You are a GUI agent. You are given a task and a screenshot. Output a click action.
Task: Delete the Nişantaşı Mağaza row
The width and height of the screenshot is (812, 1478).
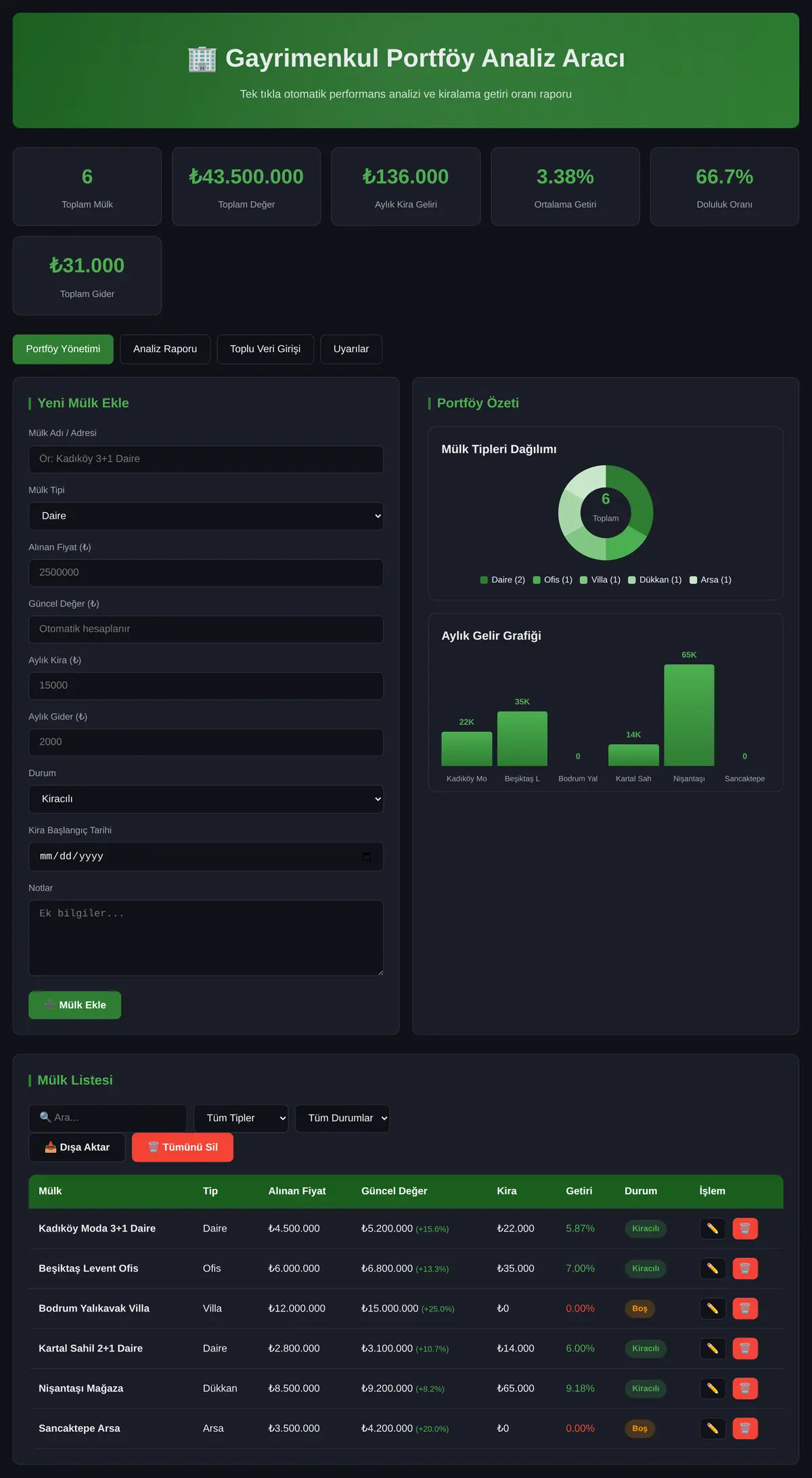[745, 1388]
